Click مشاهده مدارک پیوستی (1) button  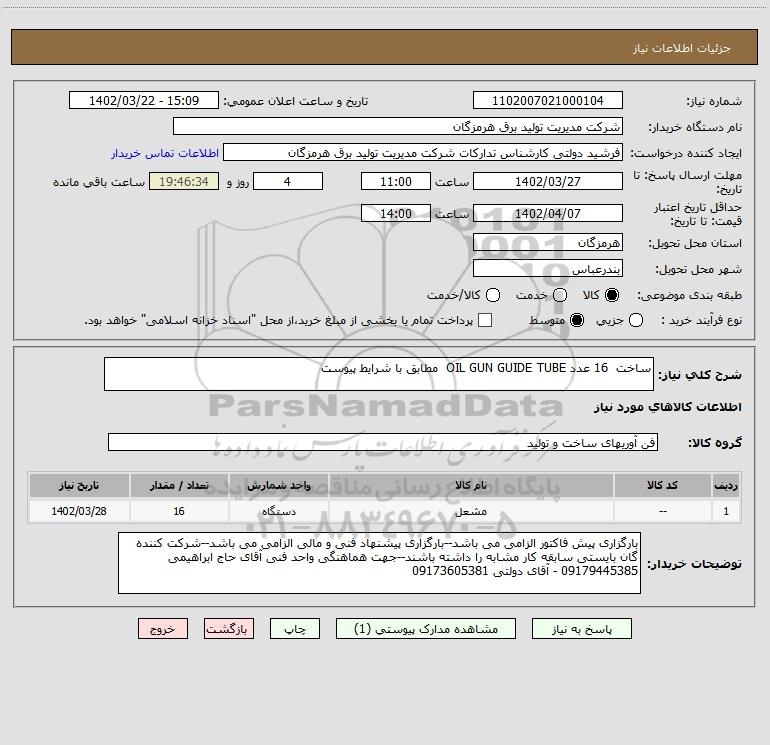coord(426,629)
